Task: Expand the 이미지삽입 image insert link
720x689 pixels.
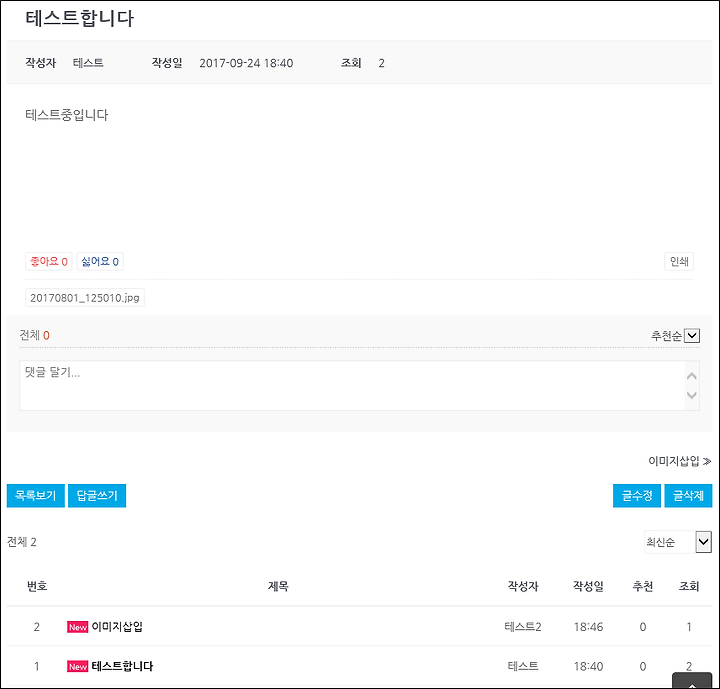Action: pyautogui.click(x=679, y=461)
